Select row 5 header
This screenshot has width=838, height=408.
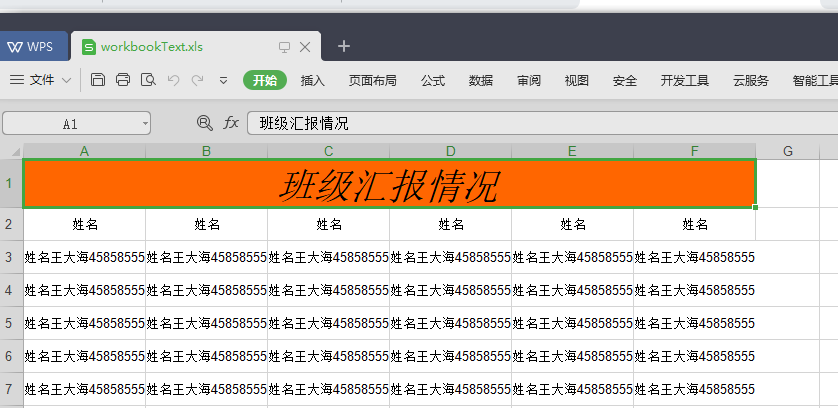point(11,323)
